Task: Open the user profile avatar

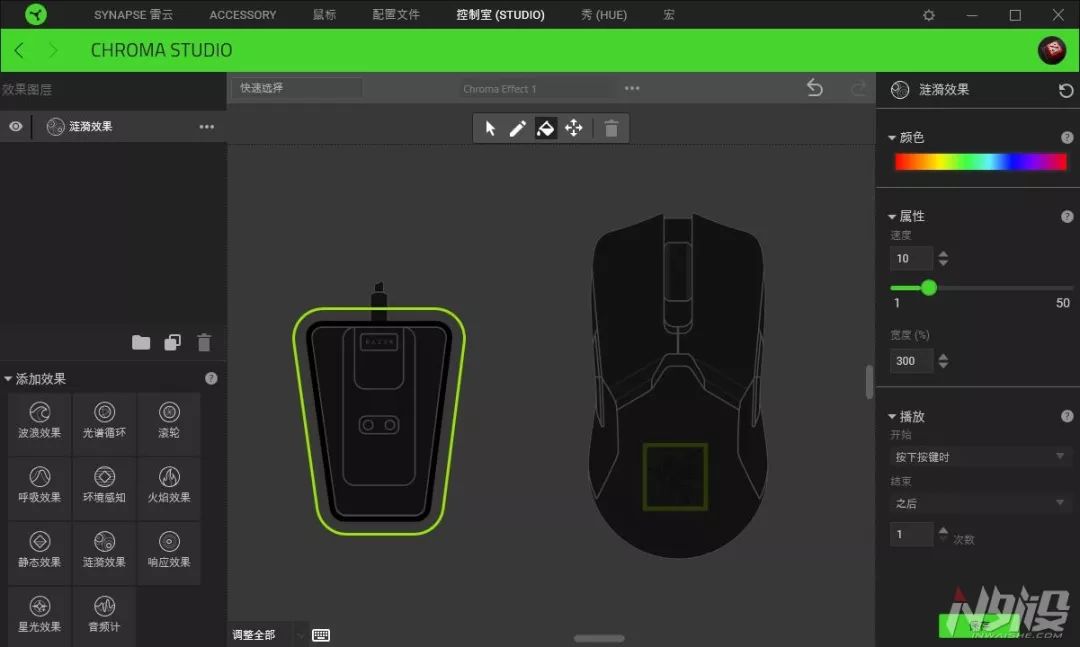Action: (x=1052, y=50)
